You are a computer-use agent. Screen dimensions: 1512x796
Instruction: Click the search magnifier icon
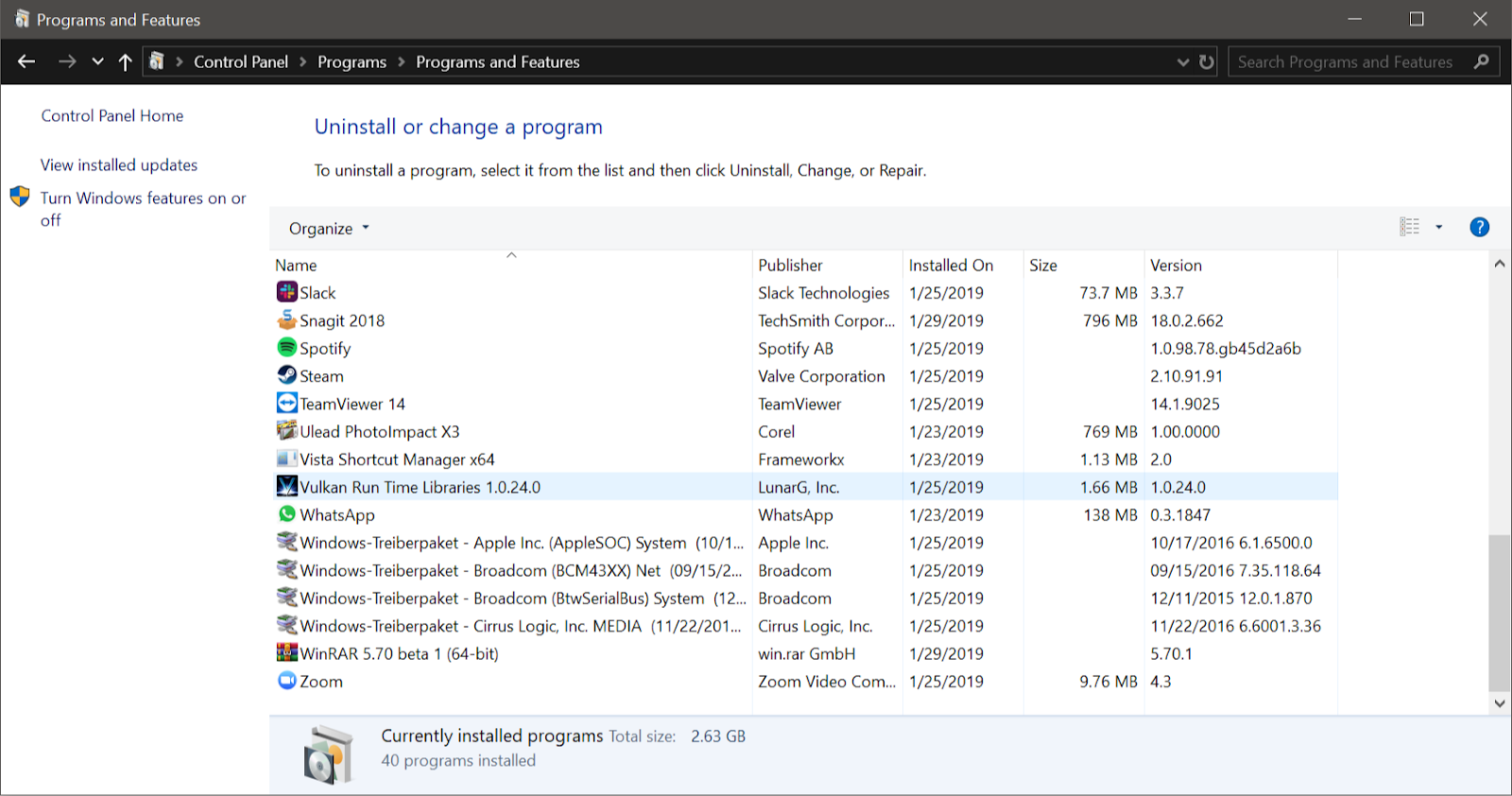[x=1481, y=61]
